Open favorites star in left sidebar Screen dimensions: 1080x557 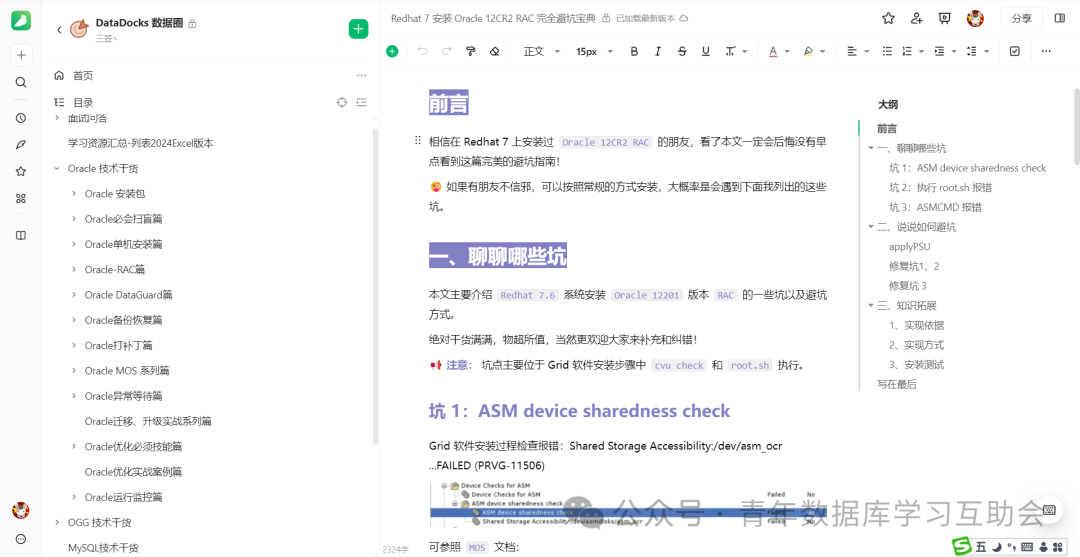click(21, 171)
